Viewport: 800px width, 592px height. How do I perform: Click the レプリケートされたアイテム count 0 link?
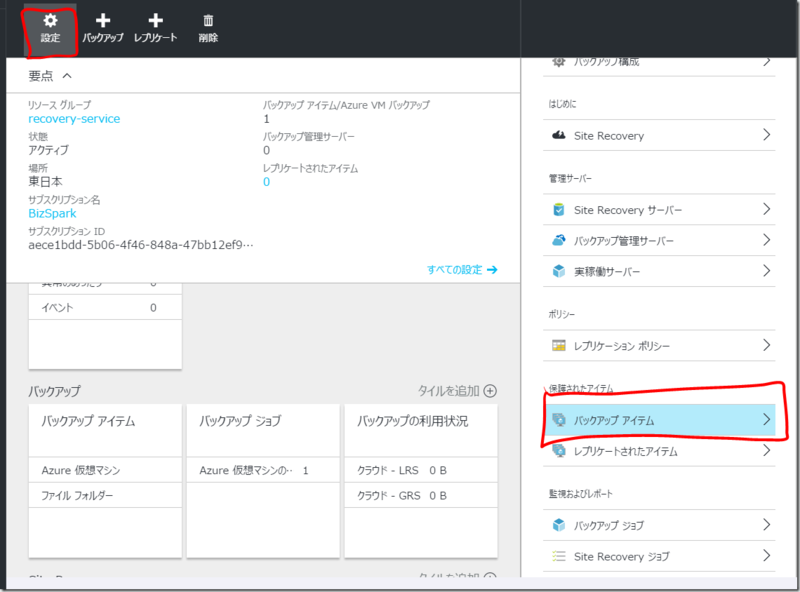click(266, 182)
